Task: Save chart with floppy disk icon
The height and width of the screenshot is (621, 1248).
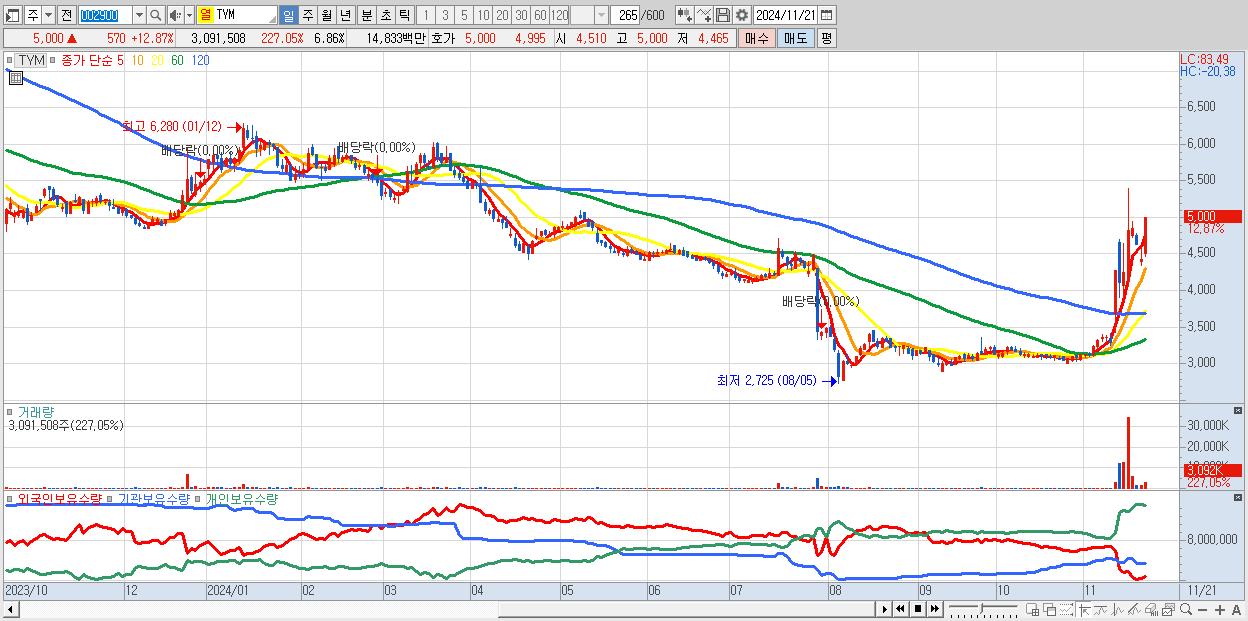Action: [722, 15]
